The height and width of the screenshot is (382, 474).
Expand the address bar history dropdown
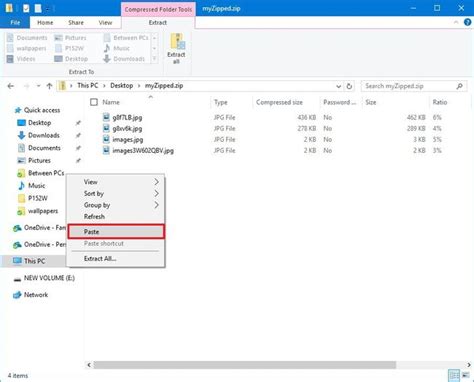pos(338,86)
